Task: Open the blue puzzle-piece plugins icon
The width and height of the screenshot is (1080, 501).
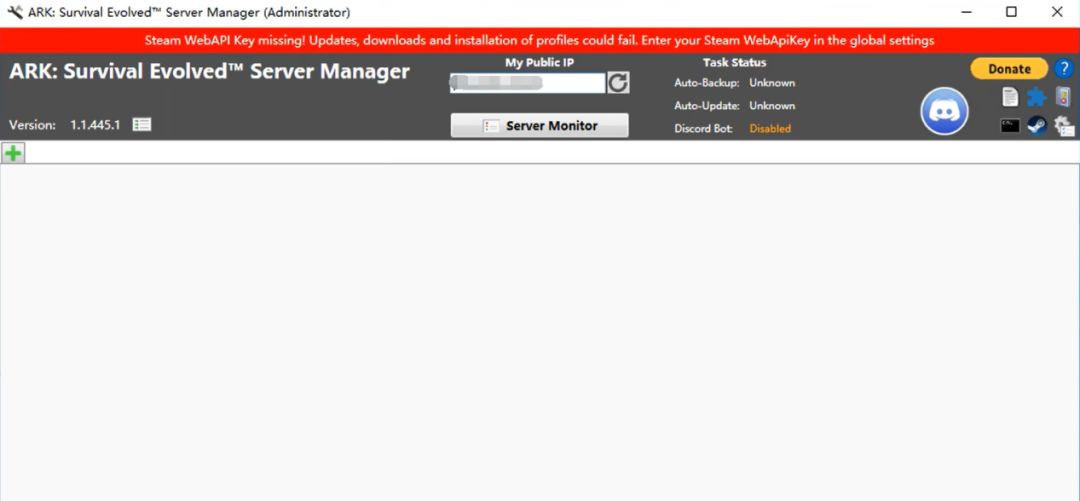Action: (1036, 97)
